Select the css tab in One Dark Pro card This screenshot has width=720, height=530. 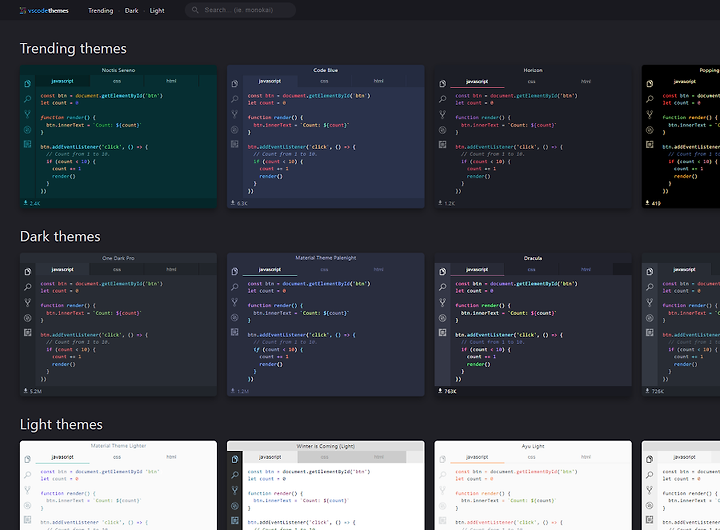coord(117,270)
